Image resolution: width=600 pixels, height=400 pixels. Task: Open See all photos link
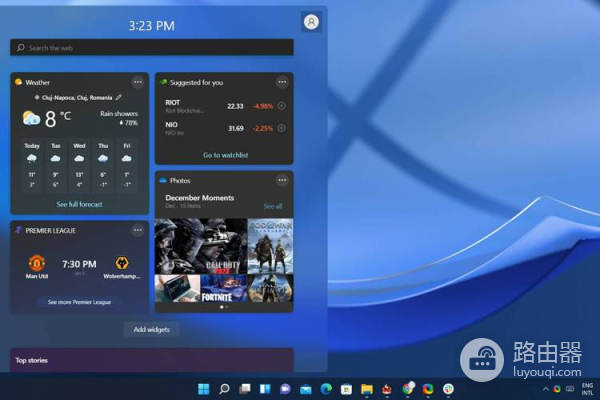(x=272, y=206)
